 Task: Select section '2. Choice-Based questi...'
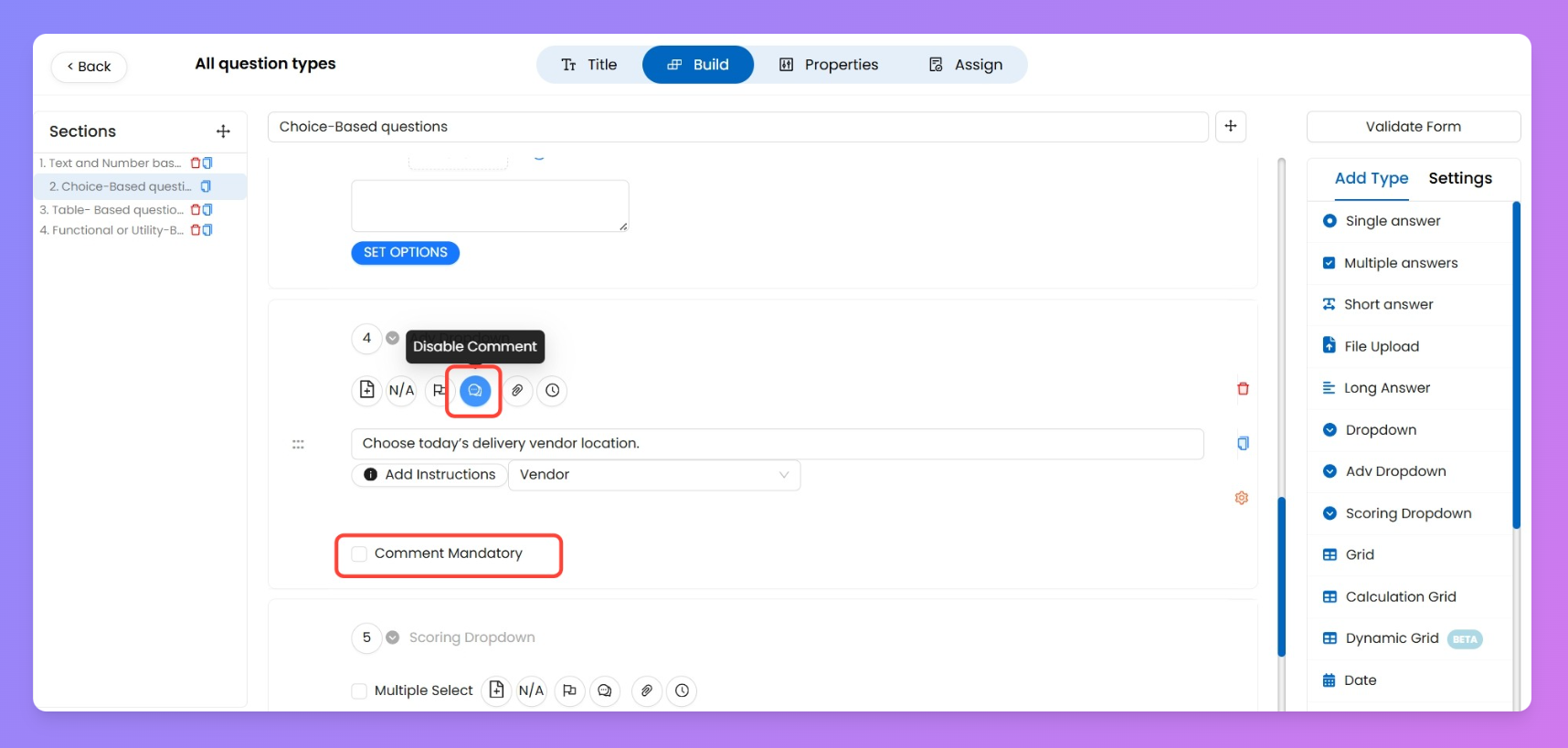[x=120, y=186]
